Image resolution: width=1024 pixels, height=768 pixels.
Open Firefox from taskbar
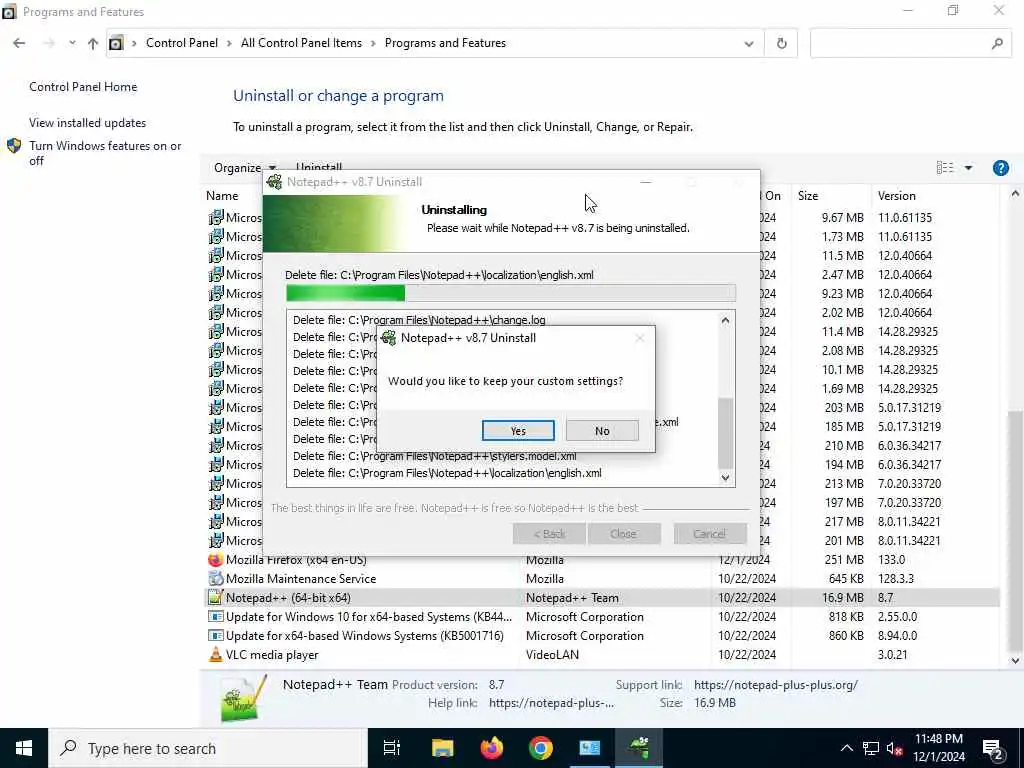coord(492,748)
